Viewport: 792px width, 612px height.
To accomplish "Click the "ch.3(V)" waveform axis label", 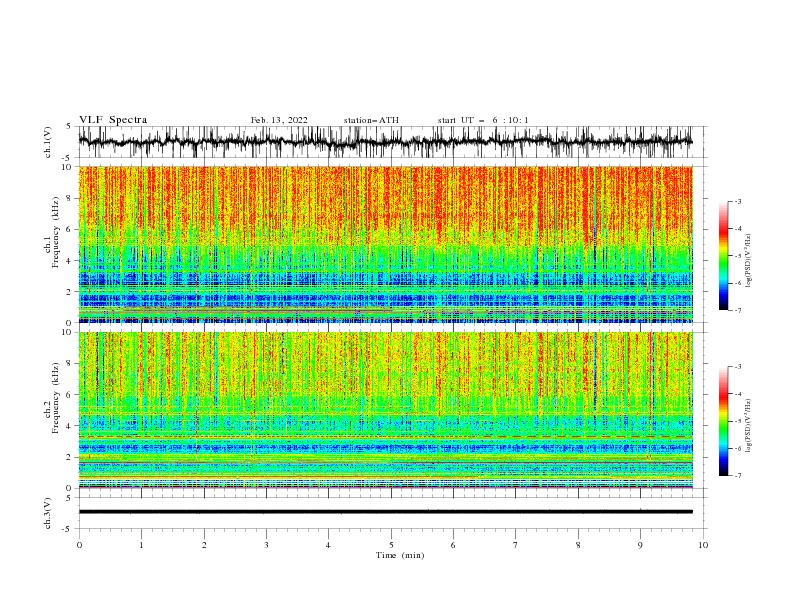I will (48, 513).
